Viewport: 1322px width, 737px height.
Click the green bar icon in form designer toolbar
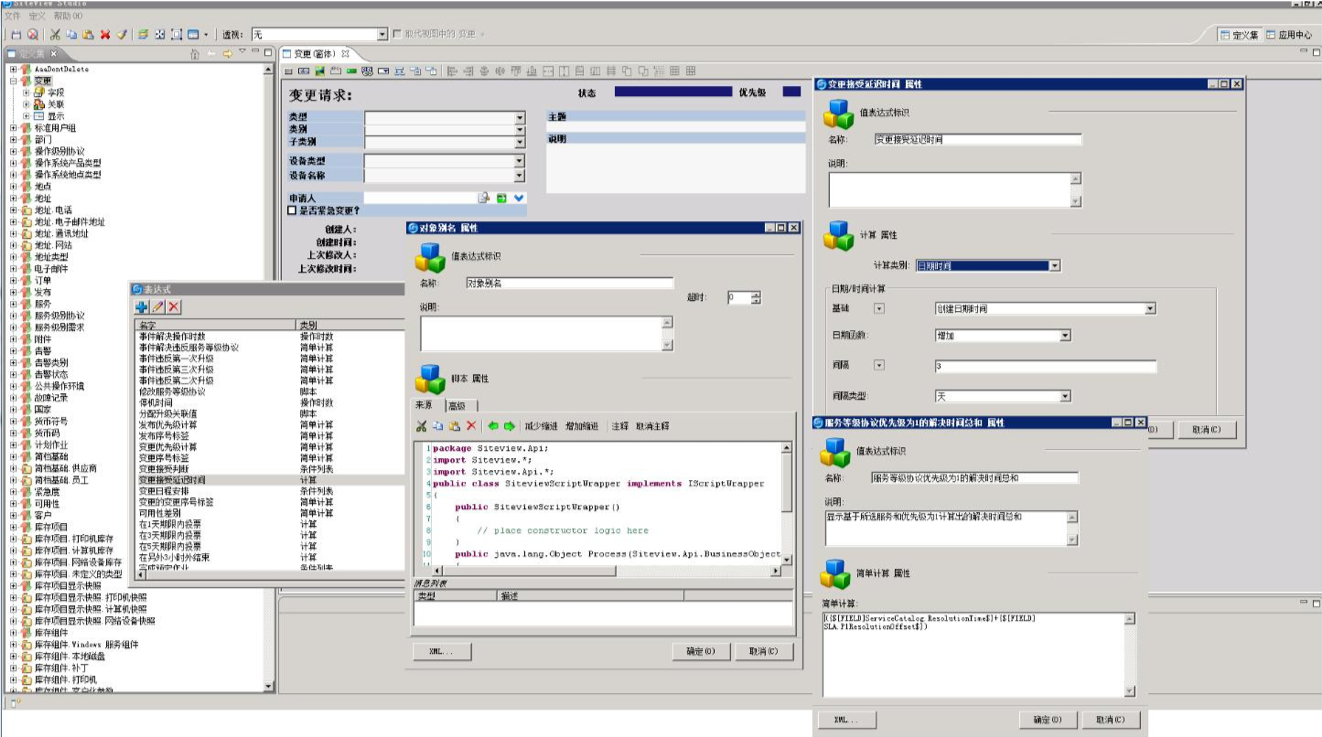352,71
